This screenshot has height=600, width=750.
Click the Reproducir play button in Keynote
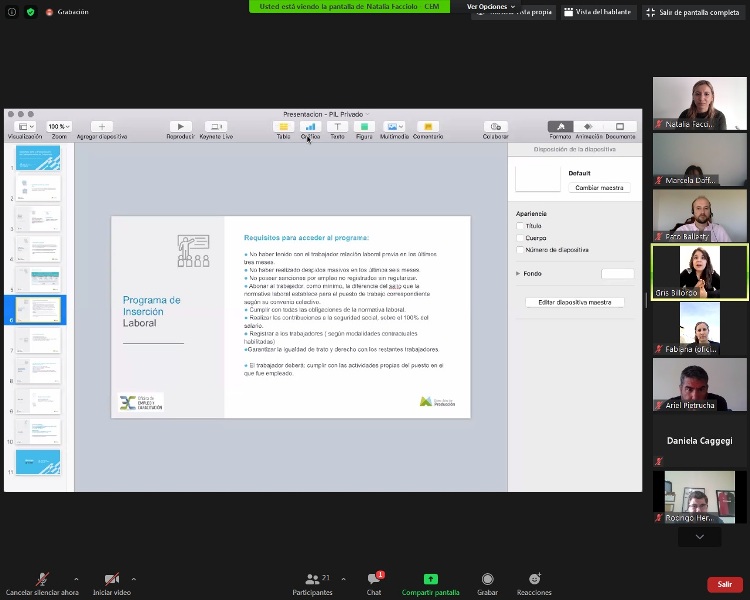pos(180,127)
